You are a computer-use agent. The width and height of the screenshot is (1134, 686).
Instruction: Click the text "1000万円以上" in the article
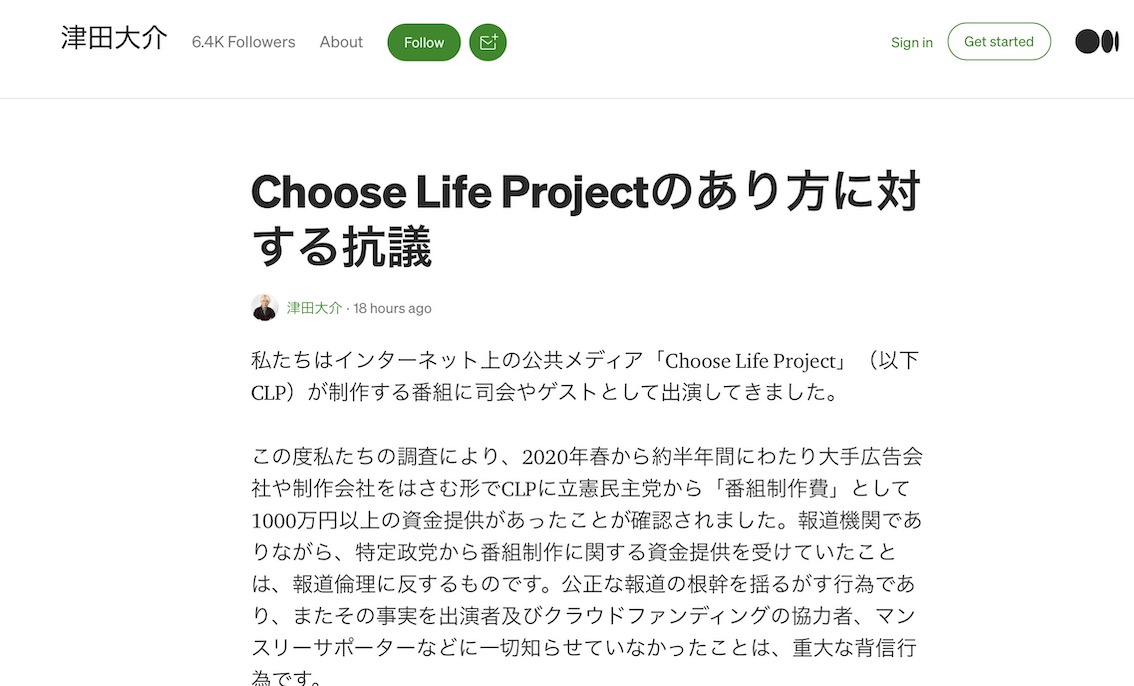(305, 520)
